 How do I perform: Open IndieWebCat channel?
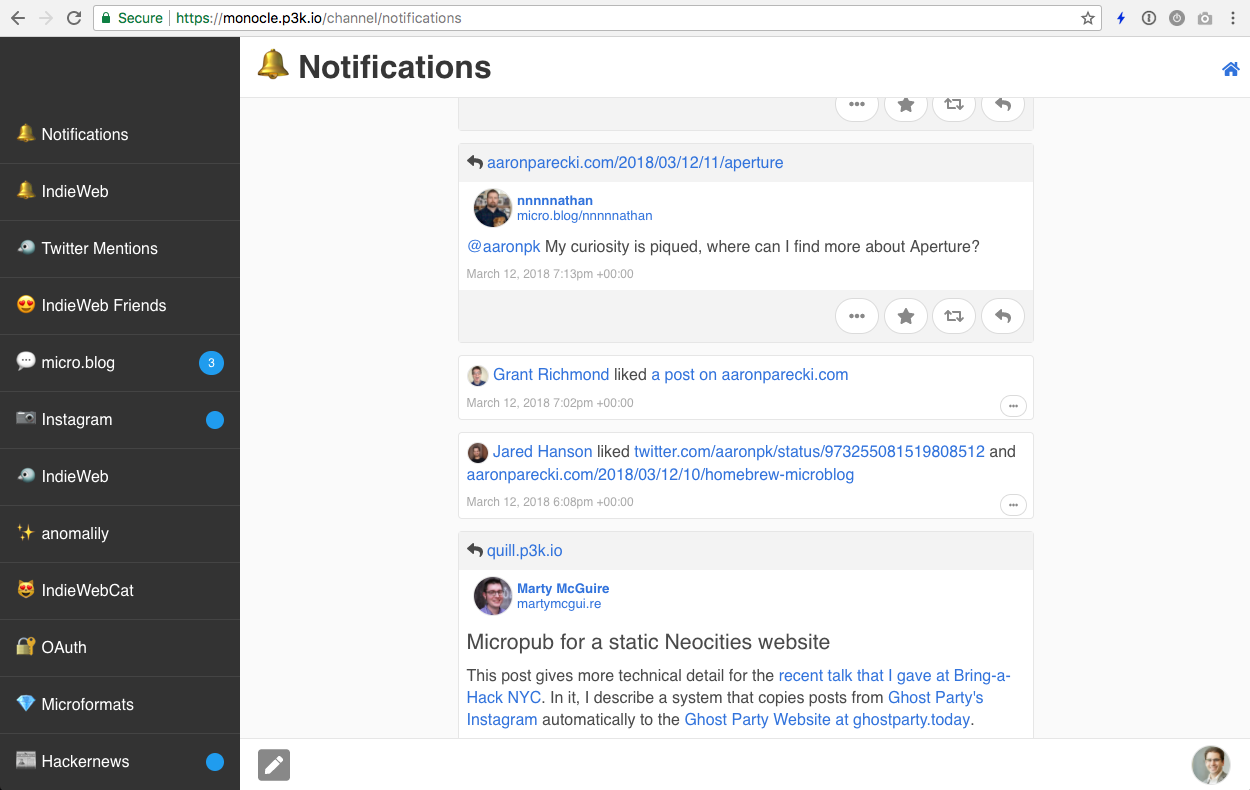[120, 590]
